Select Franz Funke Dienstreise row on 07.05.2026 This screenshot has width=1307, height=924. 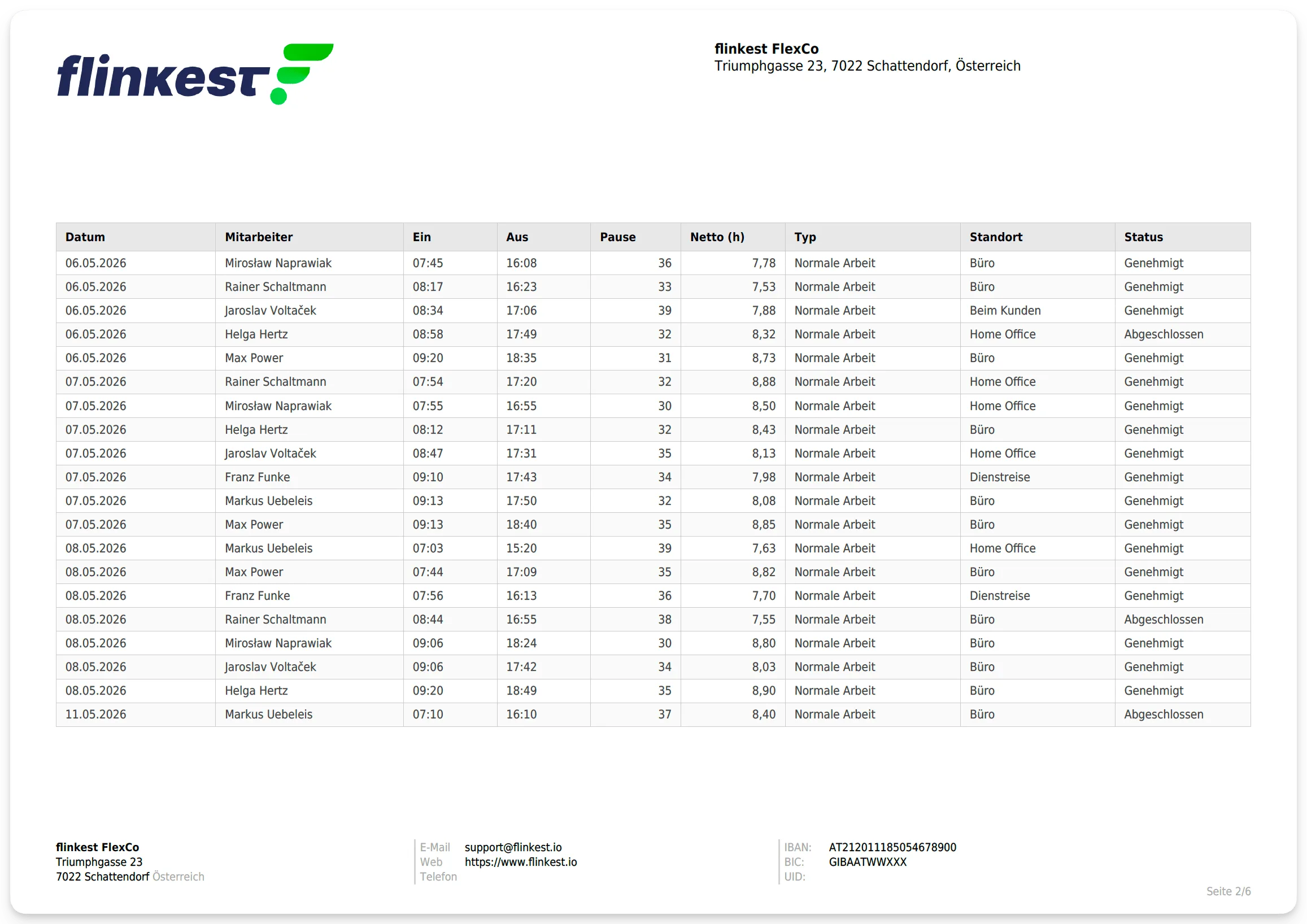pos(653,477)
